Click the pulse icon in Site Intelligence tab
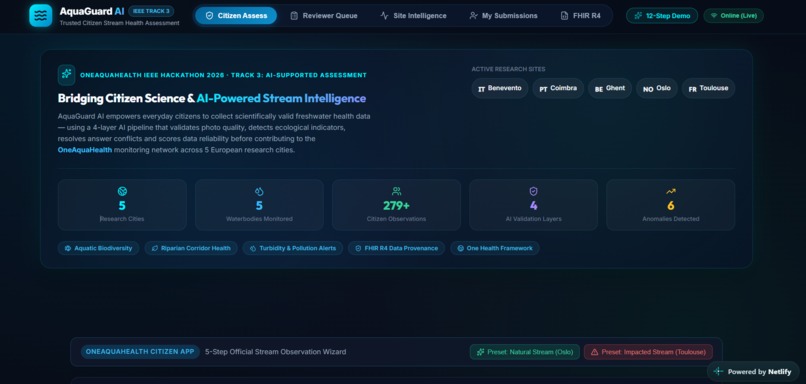Image resolution: width=806 pixels, height=384 pixels. (x=384, y=15)
